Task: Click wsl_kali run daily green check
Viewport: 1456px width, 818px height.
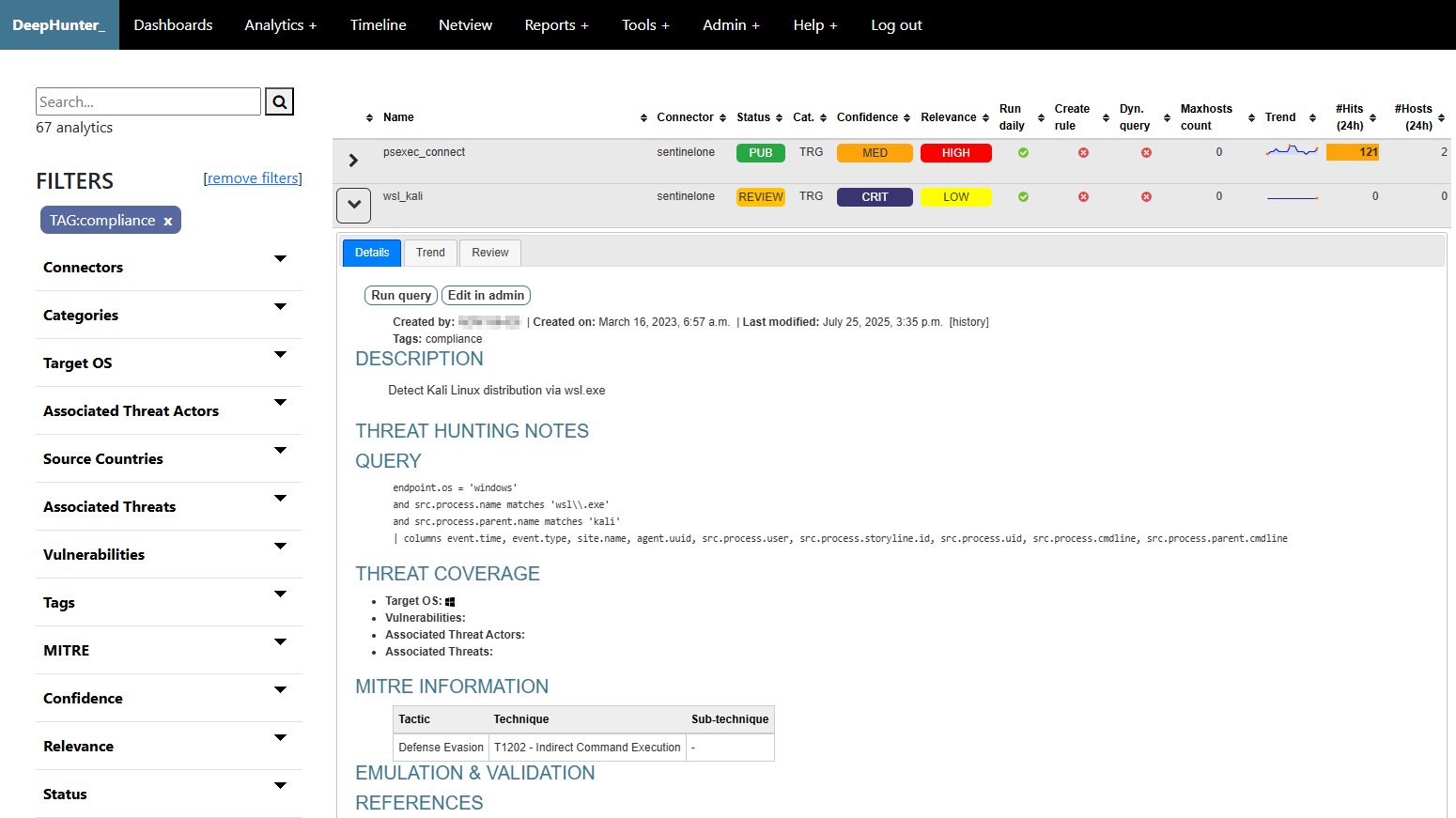Action: [1023, 196]
